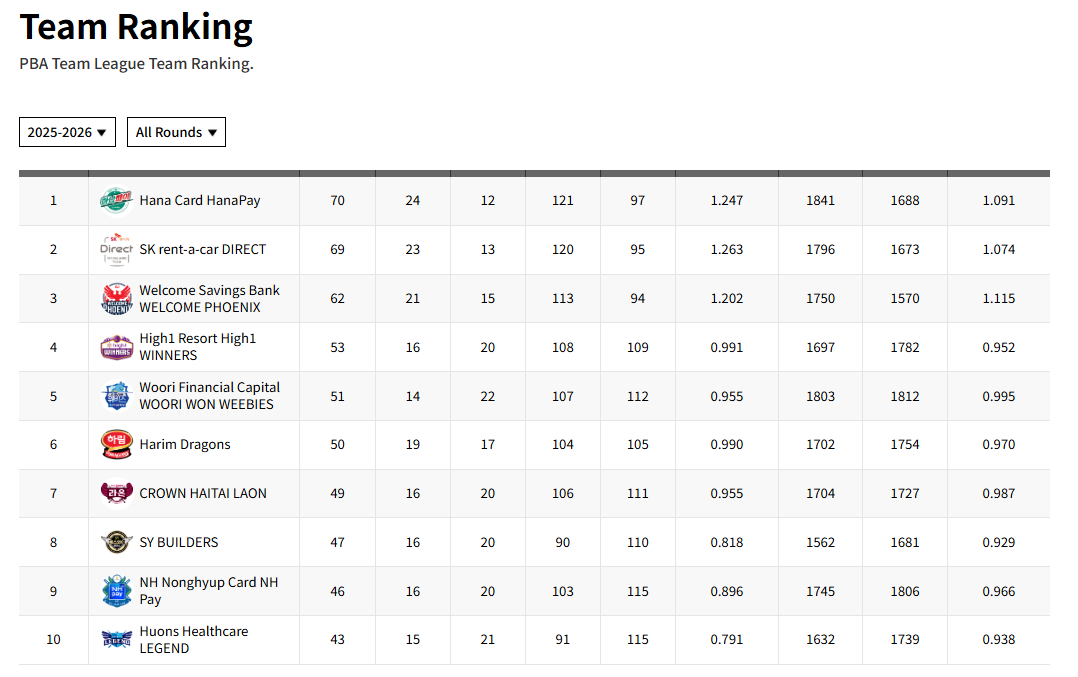1078x677 pixels.
Task: Open the All Rounds dropdown
Action: [176, 132]
